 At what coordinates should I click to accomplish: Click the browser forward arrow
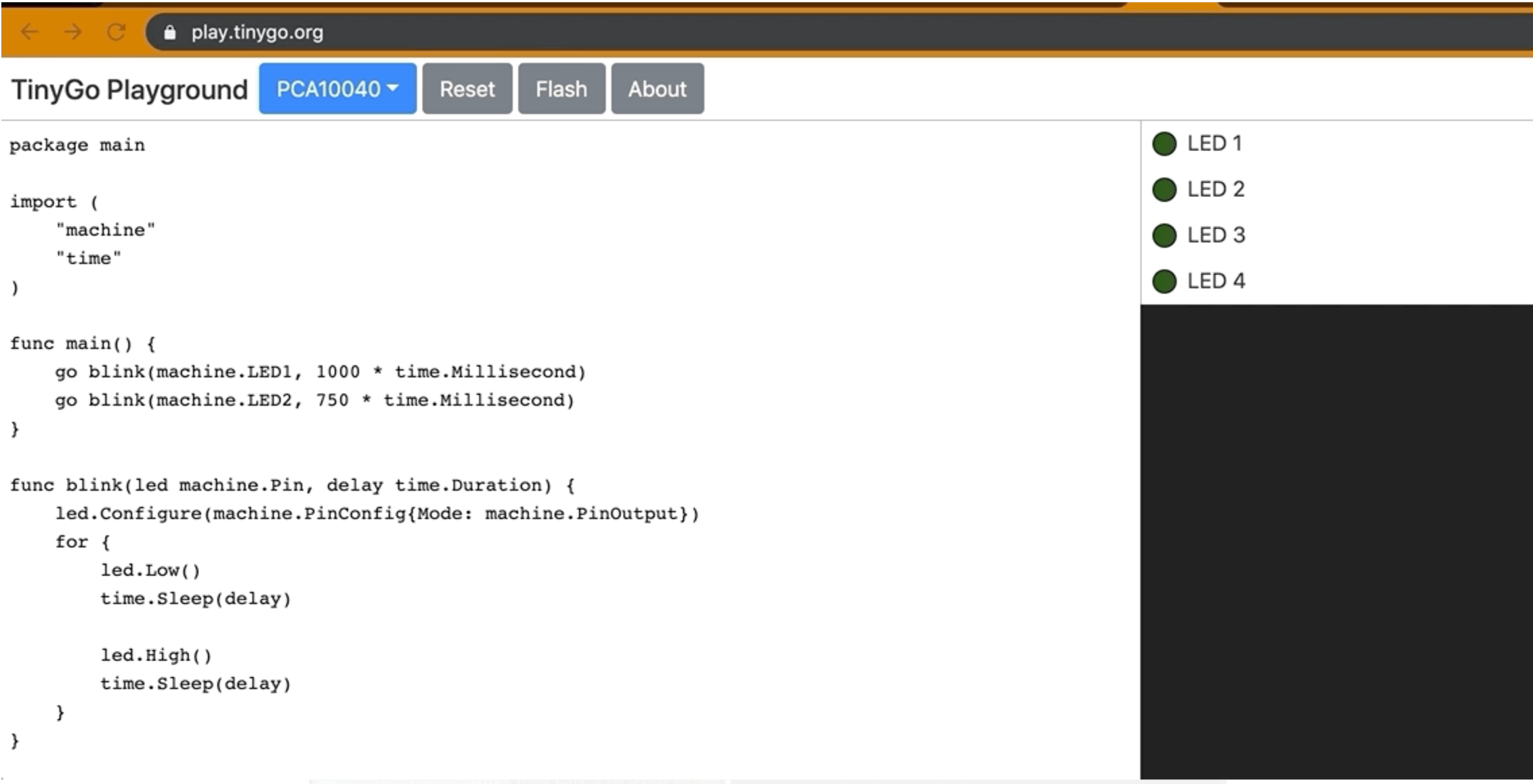(x=73, y=32)
